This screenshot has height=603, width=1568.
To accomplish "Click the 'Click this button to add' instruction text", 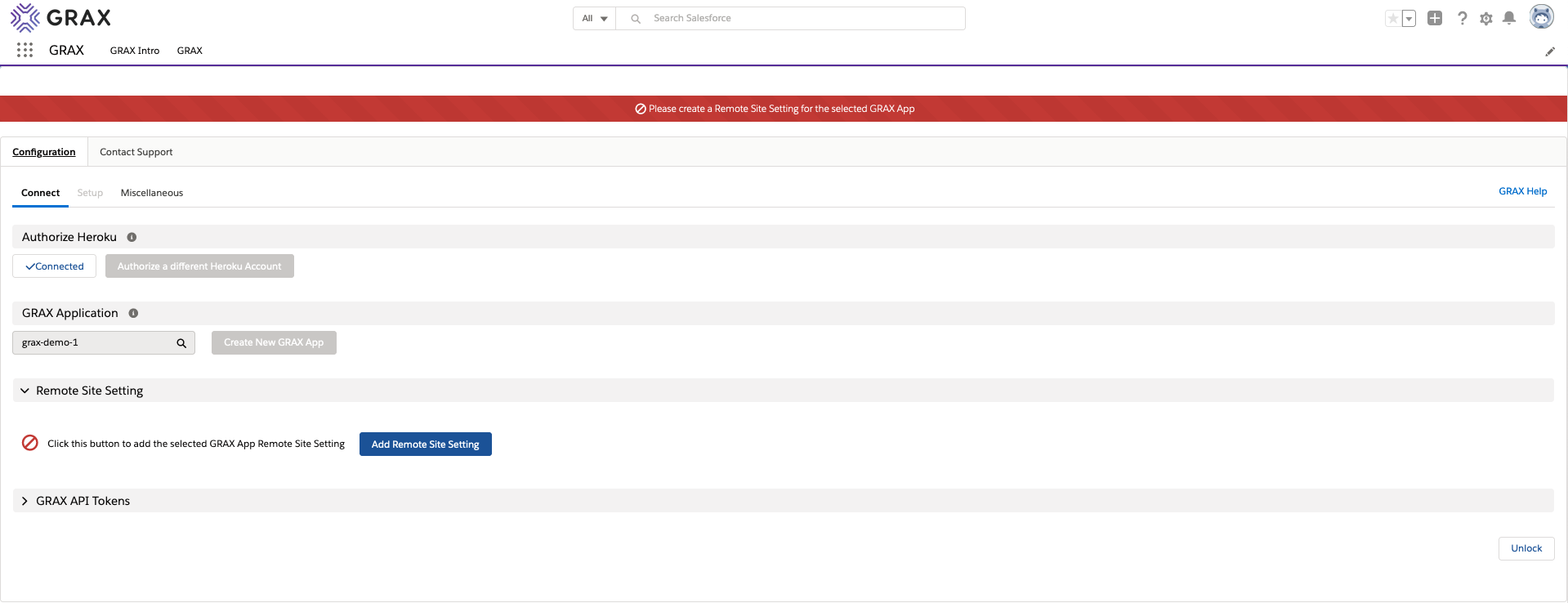I will tap(196, 444).
